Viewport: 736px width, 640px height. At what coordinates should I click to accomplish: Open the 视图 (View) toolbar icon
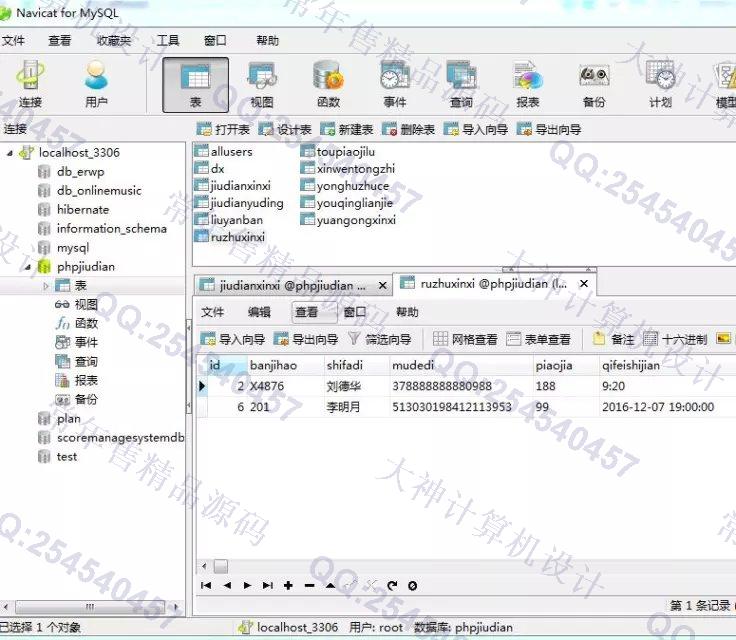[x=262, y=85]
